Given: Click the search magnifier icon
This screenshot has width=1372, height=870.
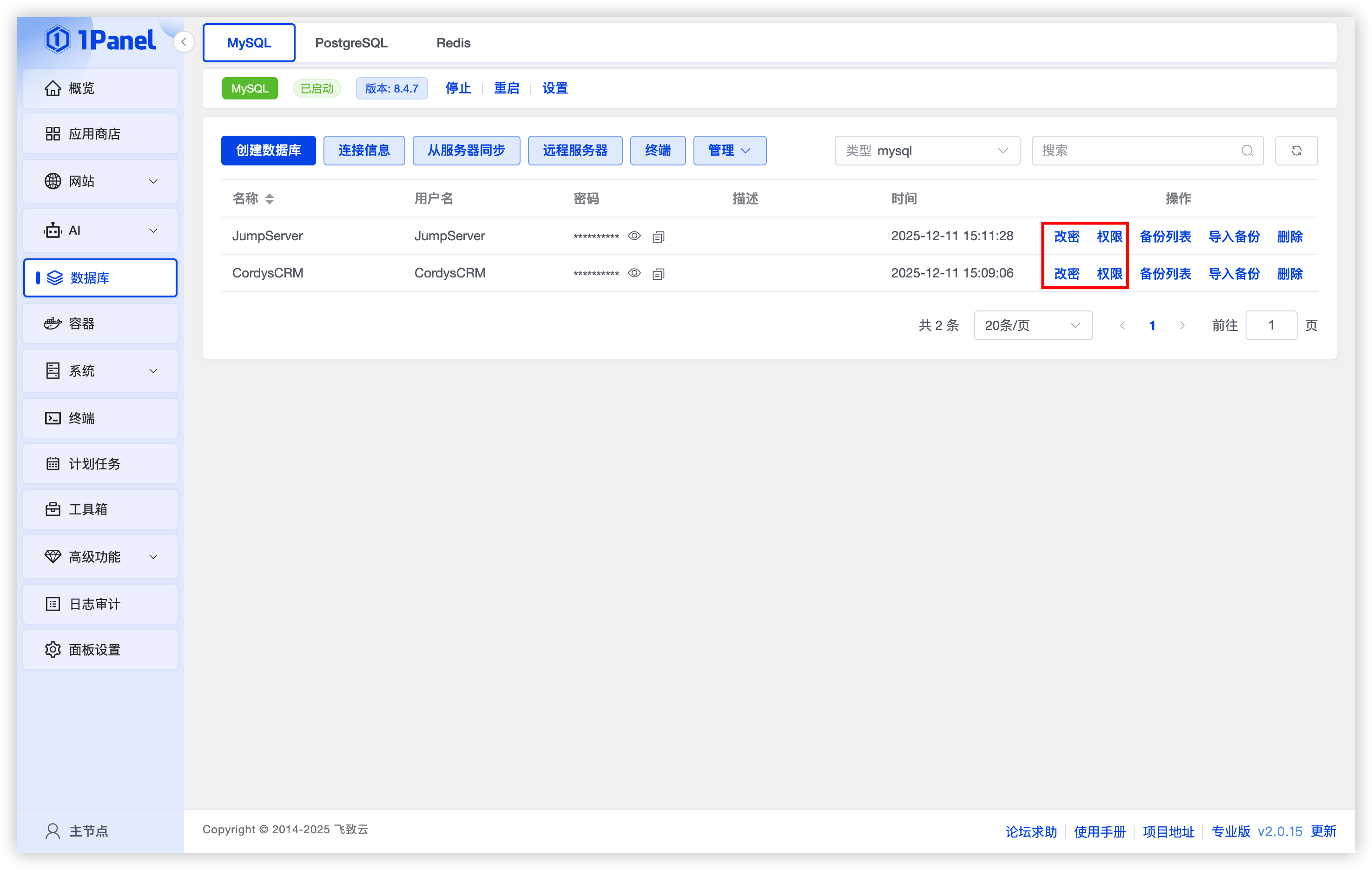Looking at the screenshot, I should pos(1247,151).
